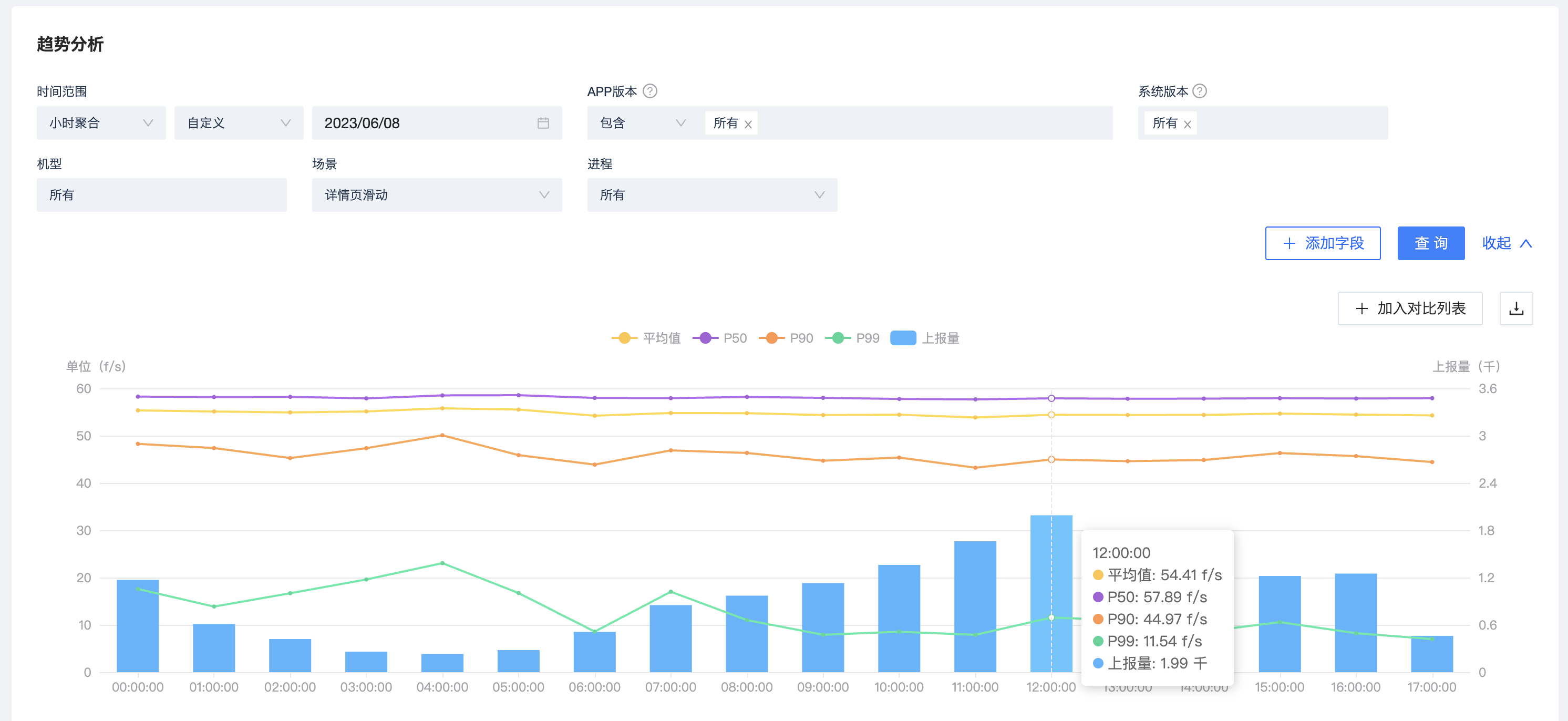Viewport: 1568px width, 721px height.
Task: Open the 包含 APP version condition dropdown
Action: (642, 123)
